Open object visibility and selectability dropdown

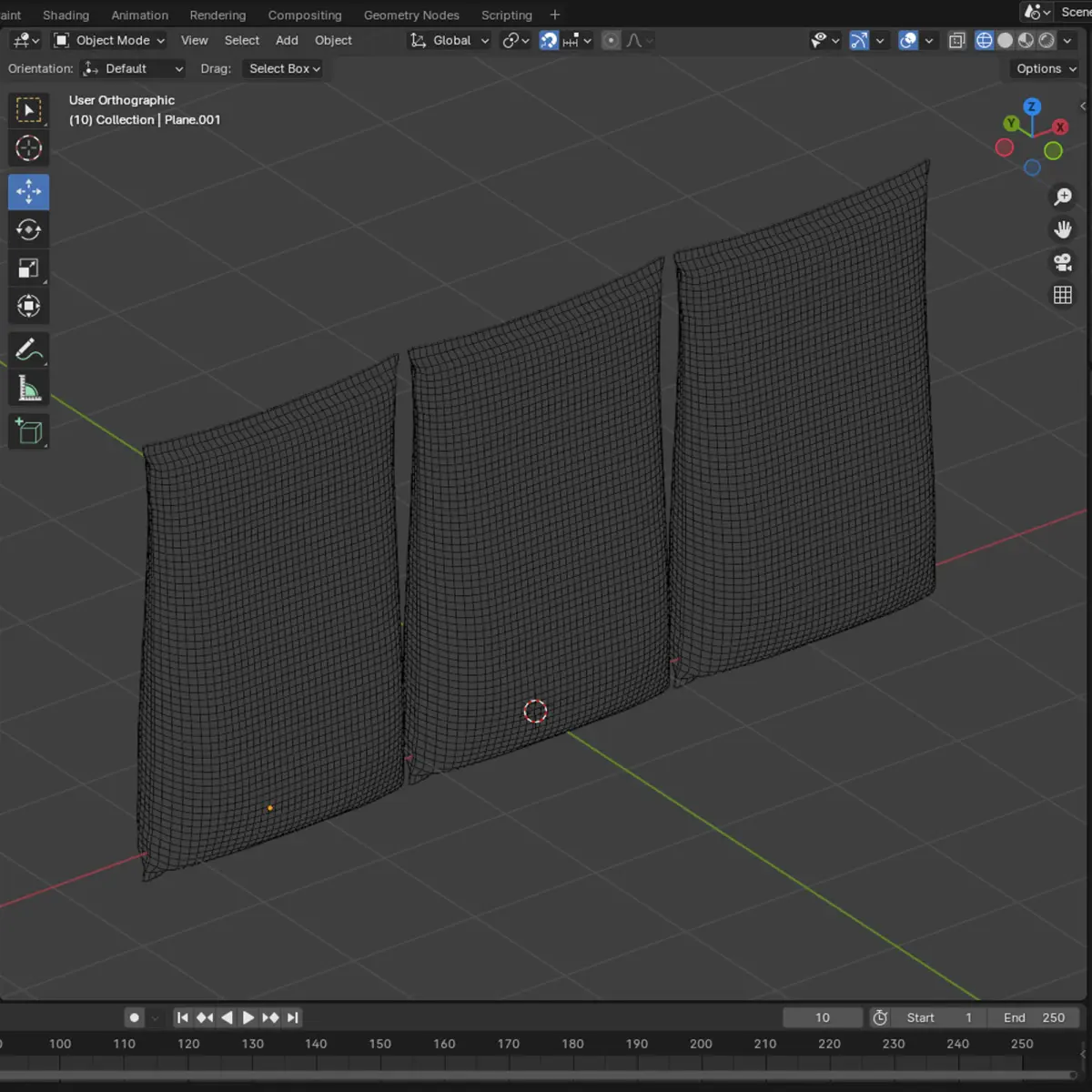(825, 40)
